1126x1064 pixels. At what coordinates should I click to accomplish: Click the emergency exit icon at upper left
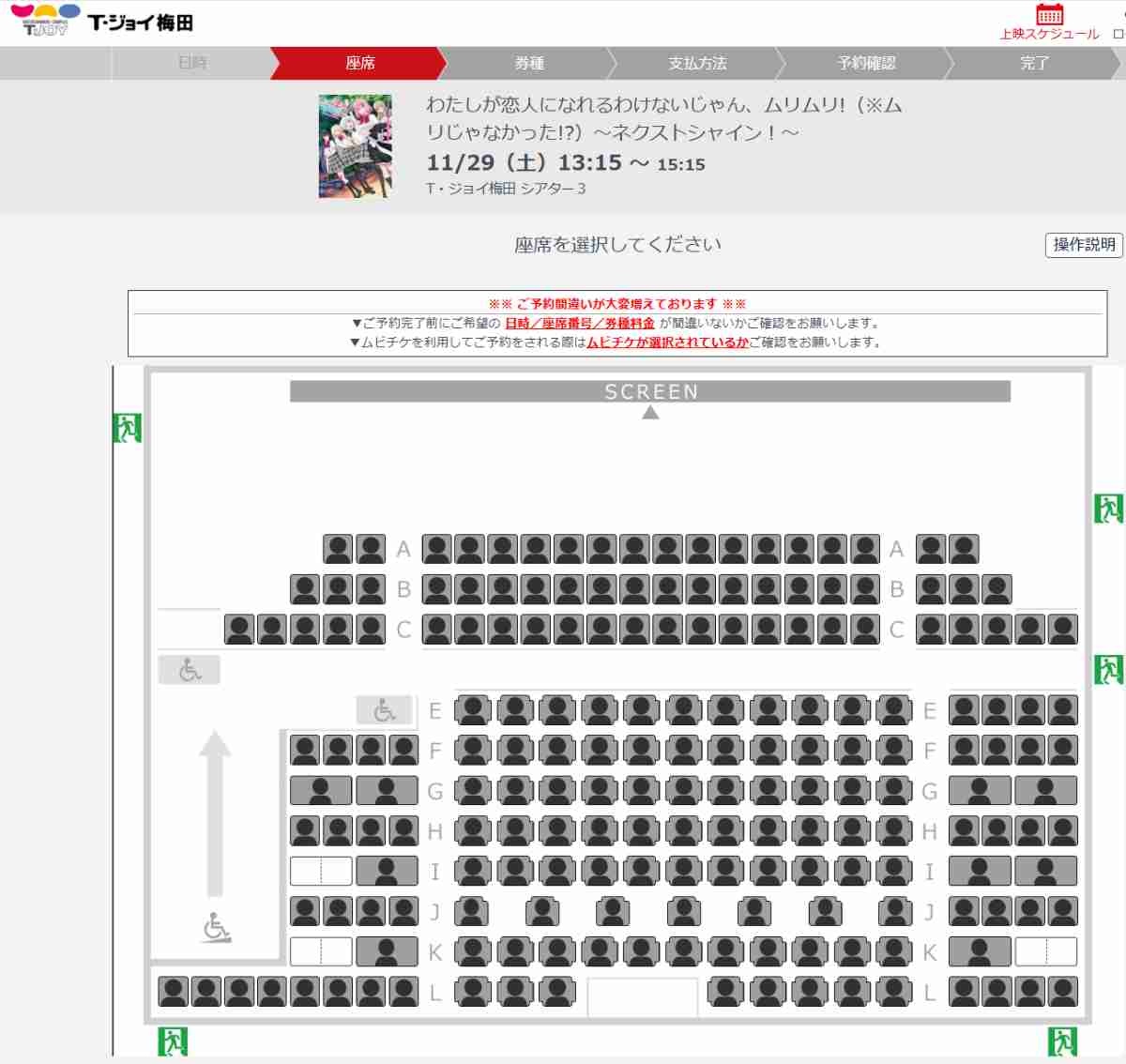(x=127, y=428)
